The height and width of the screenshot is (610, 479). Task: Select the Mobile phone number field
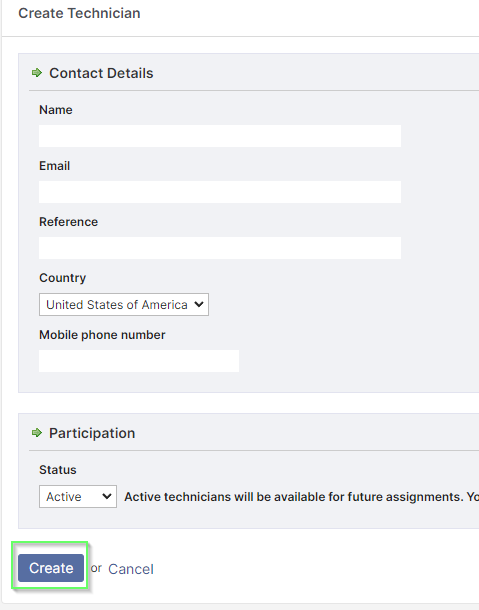139,361
